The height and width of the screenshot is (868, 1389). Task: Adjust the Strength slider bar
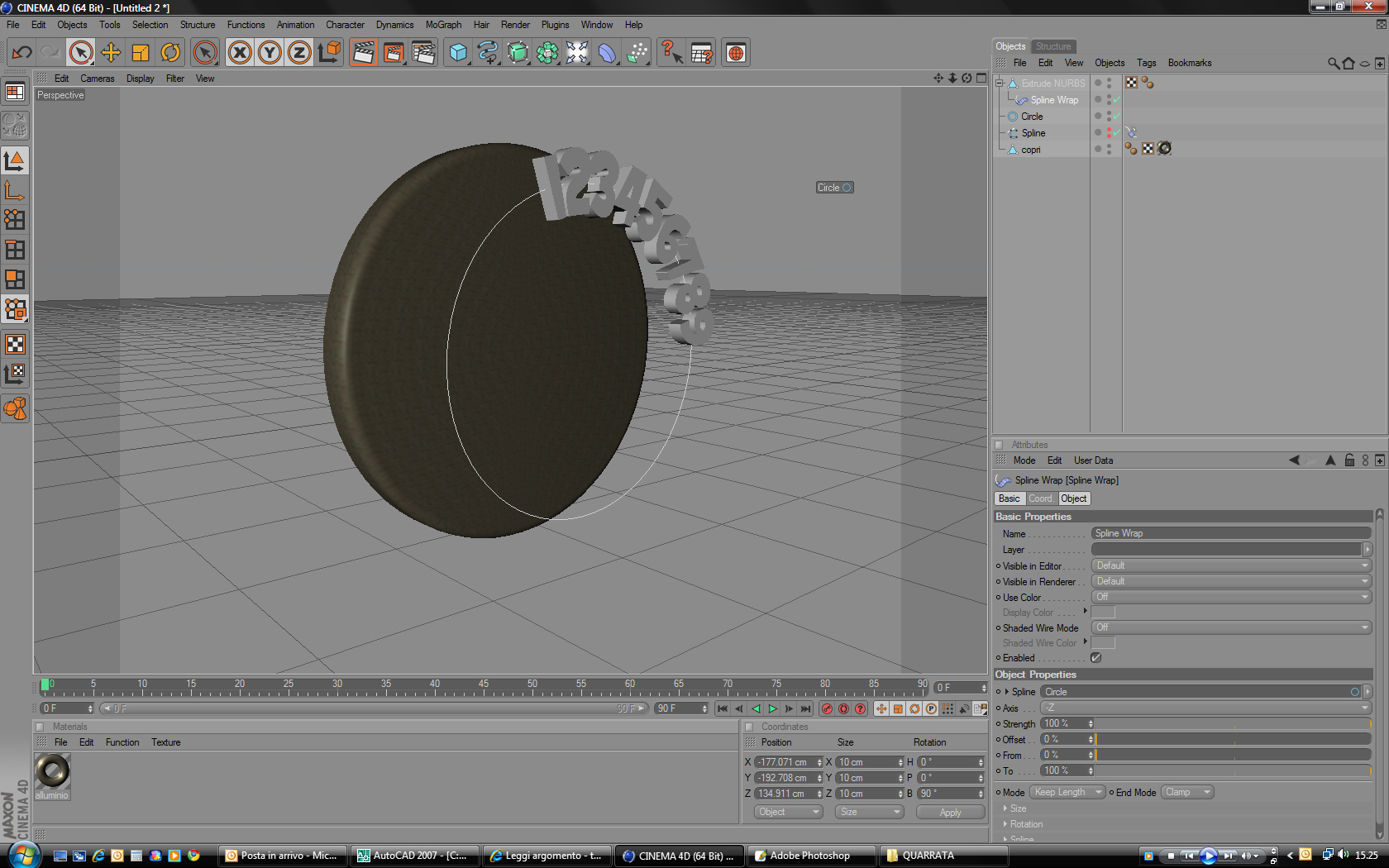click(x=1233, y=723)
